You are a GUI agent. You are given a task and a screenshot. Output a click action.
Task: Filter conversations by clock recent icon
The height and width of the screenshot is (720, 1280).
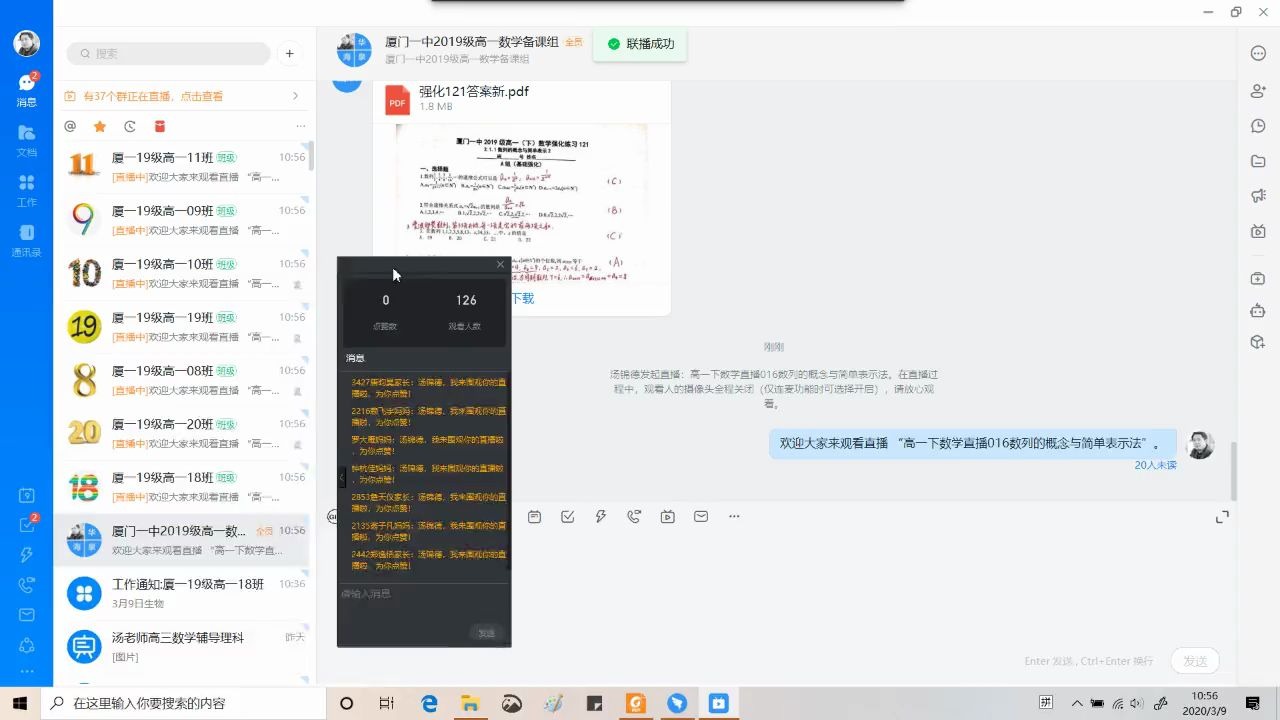[129, 126]
